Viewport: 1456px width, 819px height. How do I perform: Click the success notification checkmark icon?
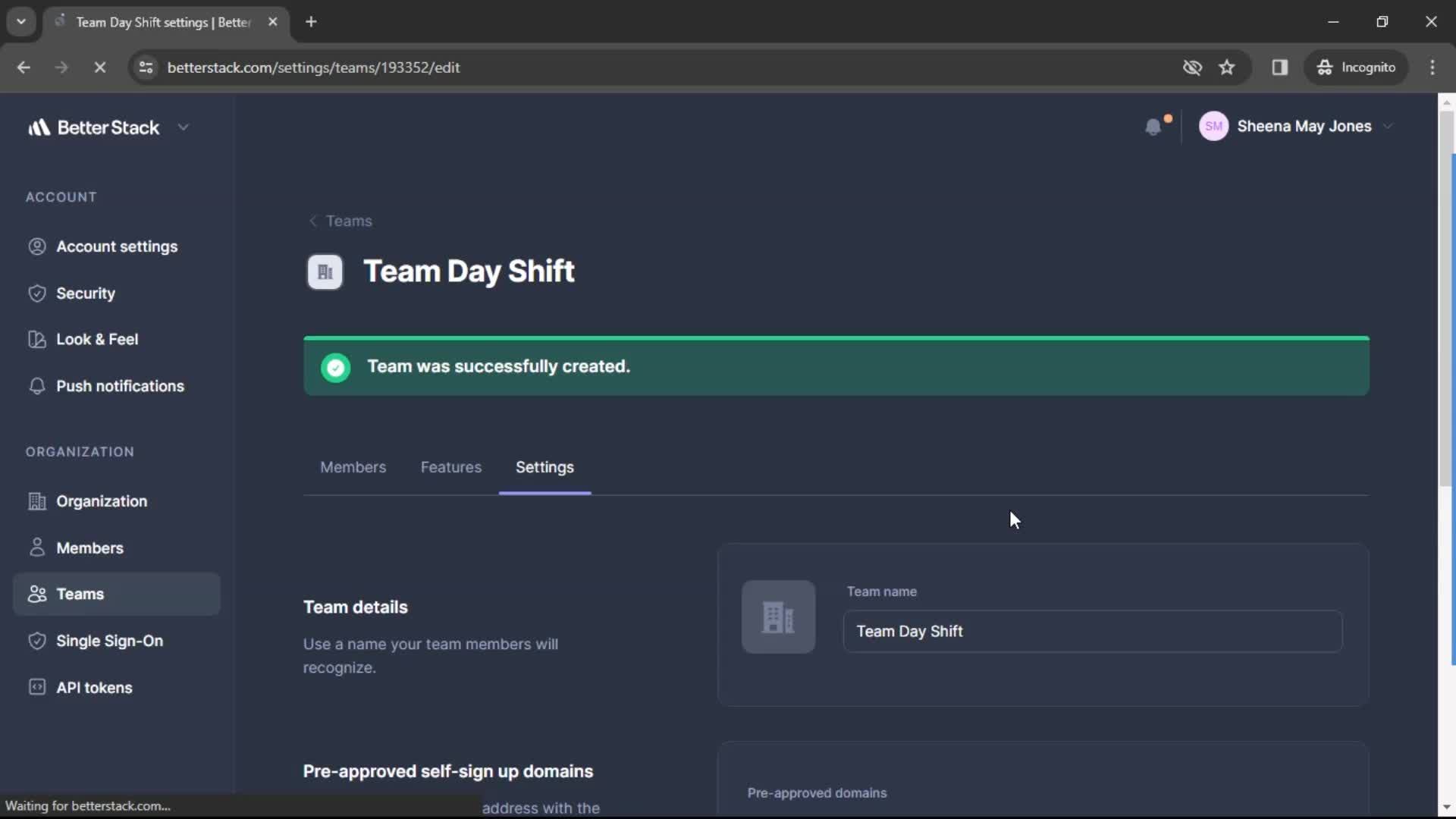click(336, 367)
